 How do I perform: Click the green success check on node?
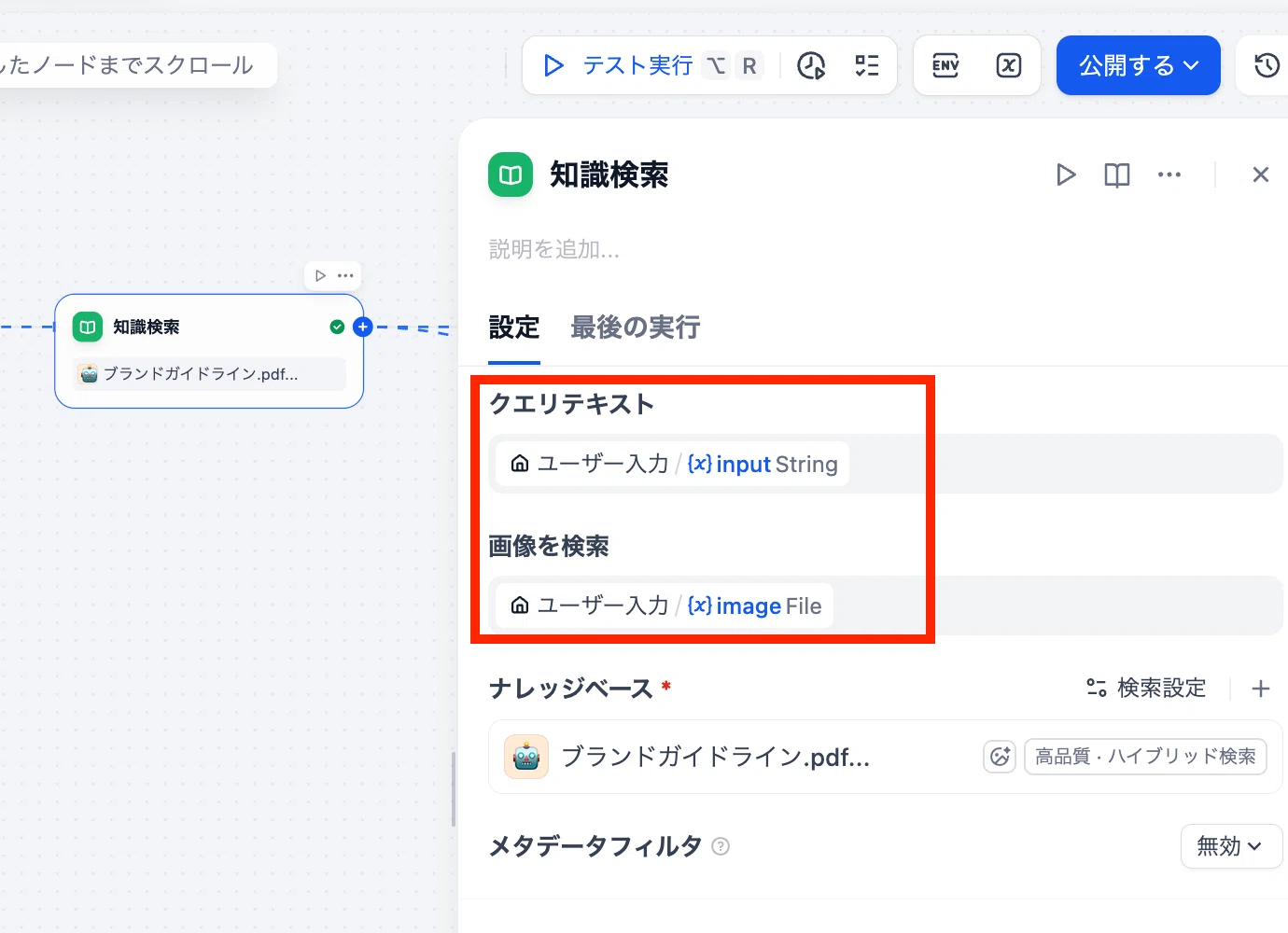[x=337, y=327]
